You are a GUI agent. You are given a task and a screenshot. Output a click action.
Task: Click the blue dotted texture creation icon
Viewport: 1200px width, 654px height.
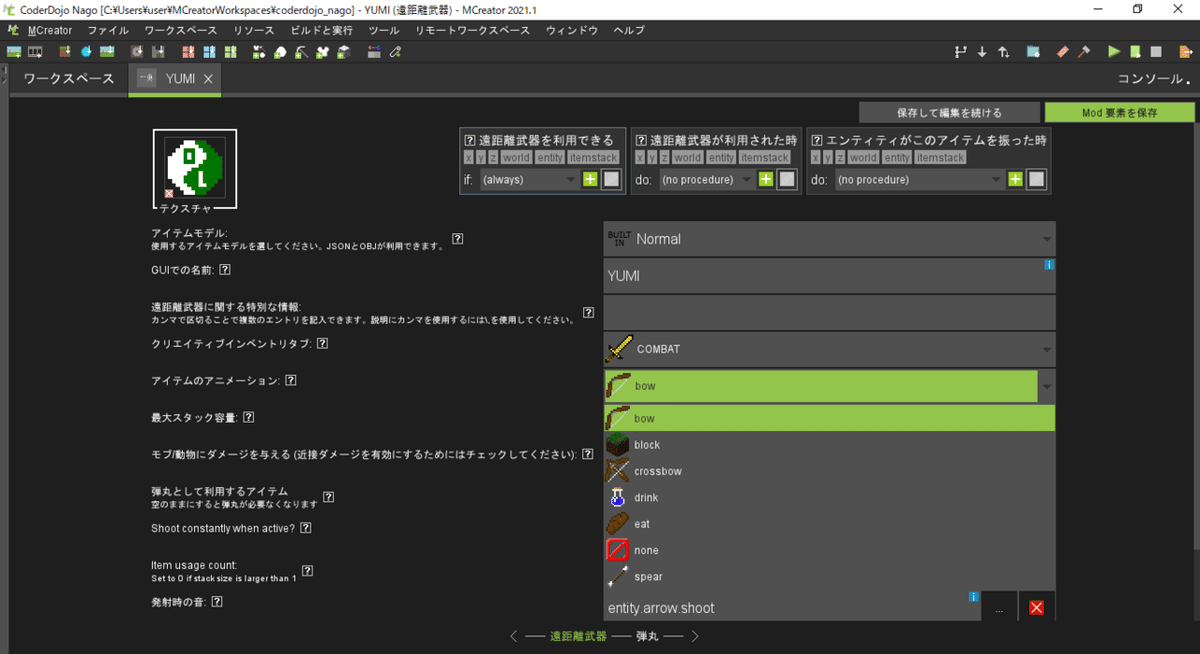tap(1031, 51)
